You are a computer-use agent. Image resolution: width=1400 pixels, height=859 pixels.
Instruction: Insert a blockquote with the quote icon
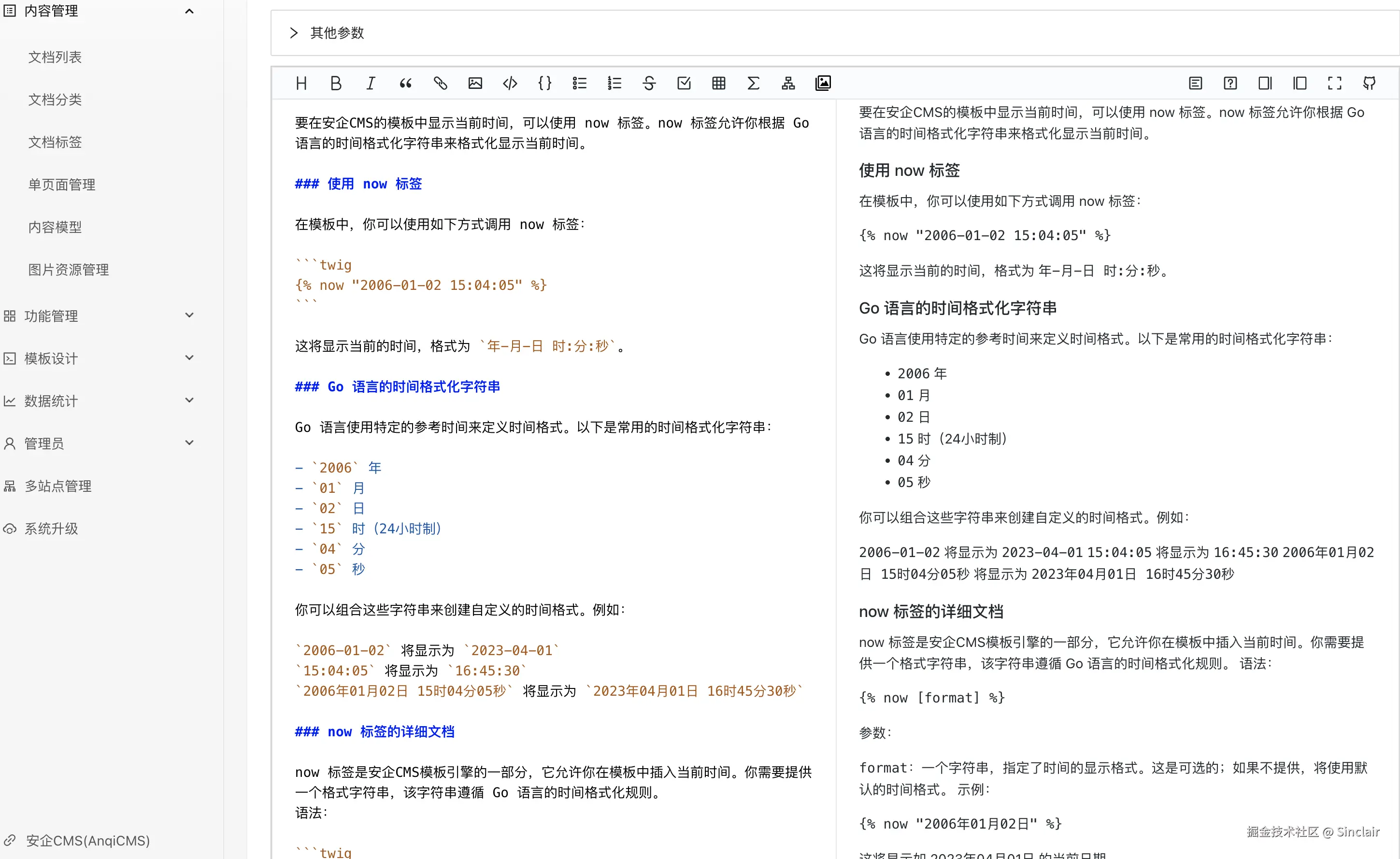coord(405,84)
